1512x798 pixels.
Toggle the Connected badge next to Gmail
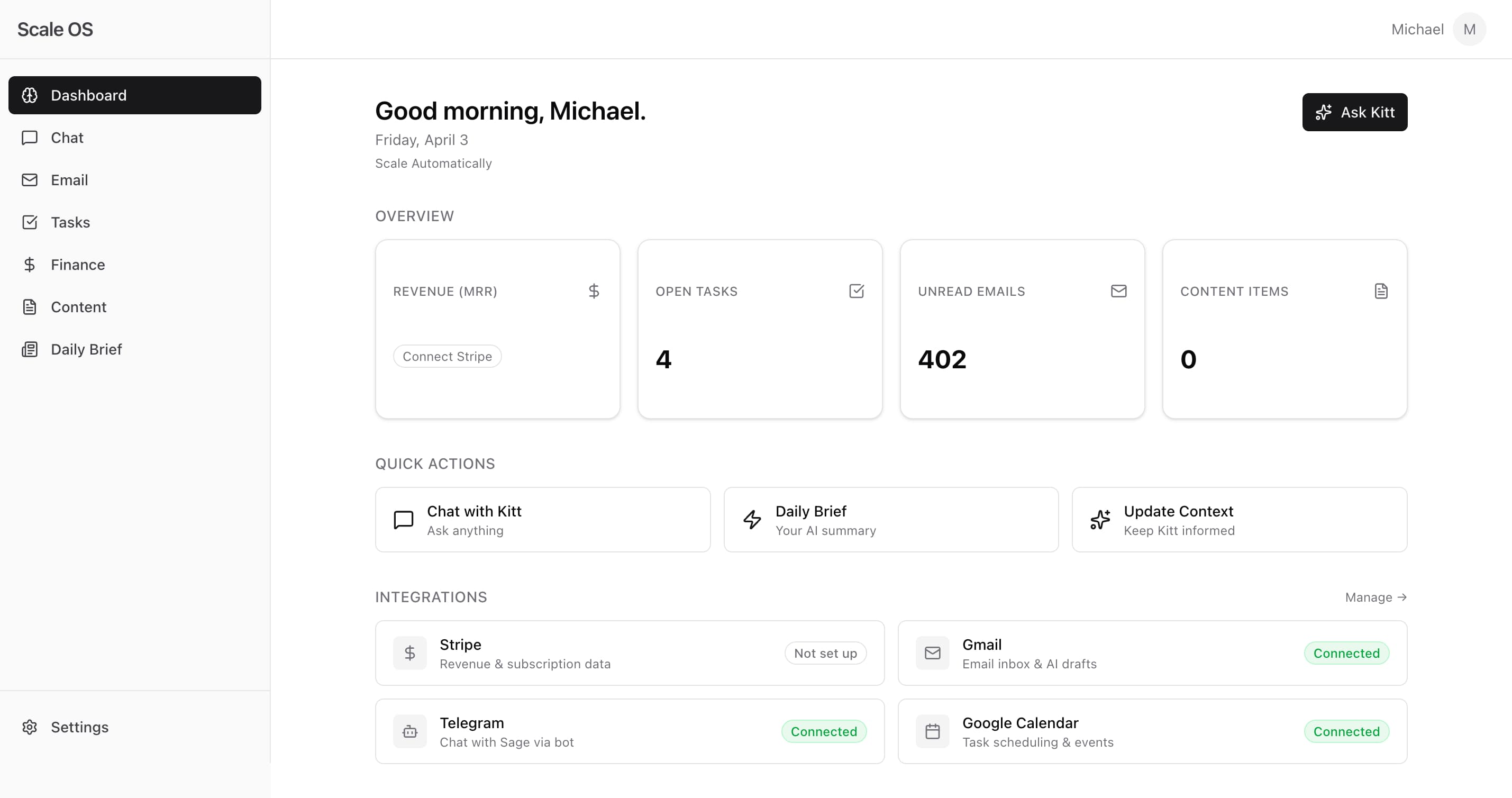click(1346, 652)
